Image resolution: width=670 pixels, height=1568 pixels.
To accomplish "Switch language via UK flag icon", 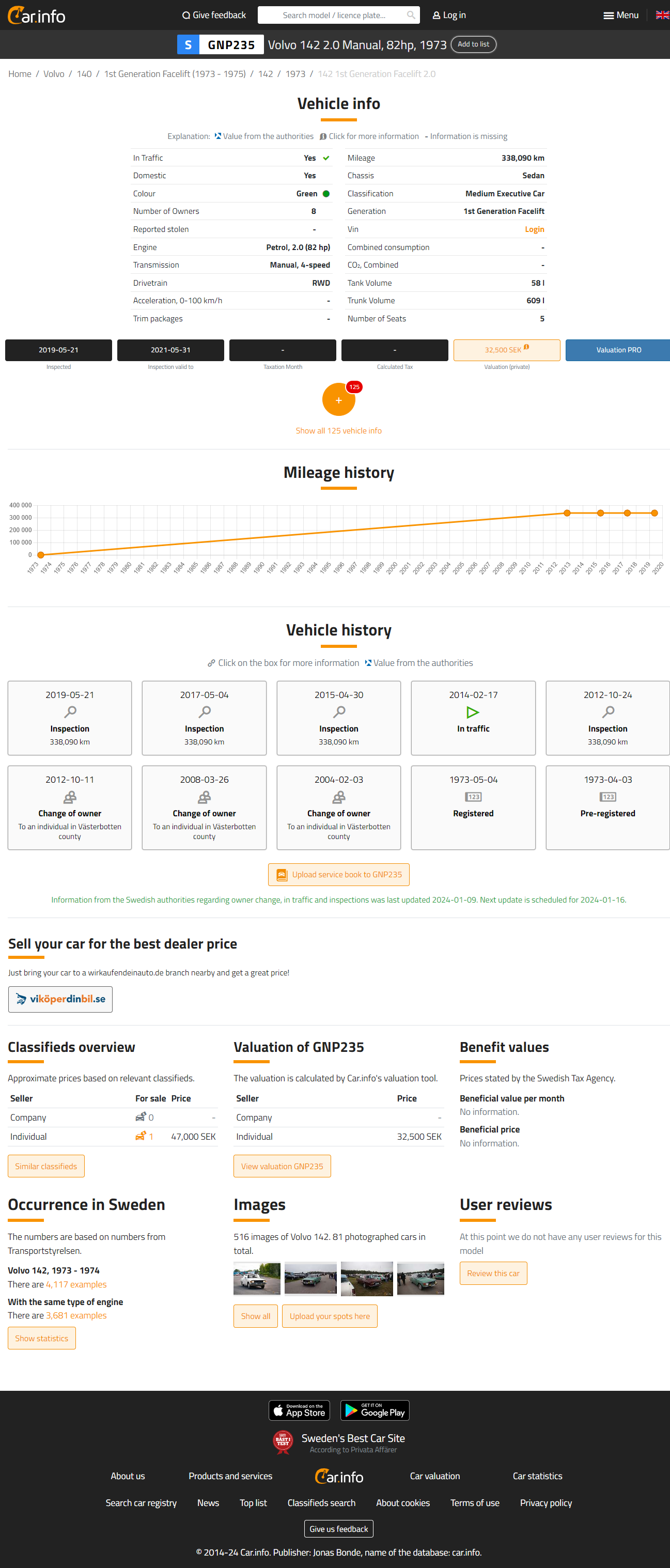I will [x=662, y=15].
